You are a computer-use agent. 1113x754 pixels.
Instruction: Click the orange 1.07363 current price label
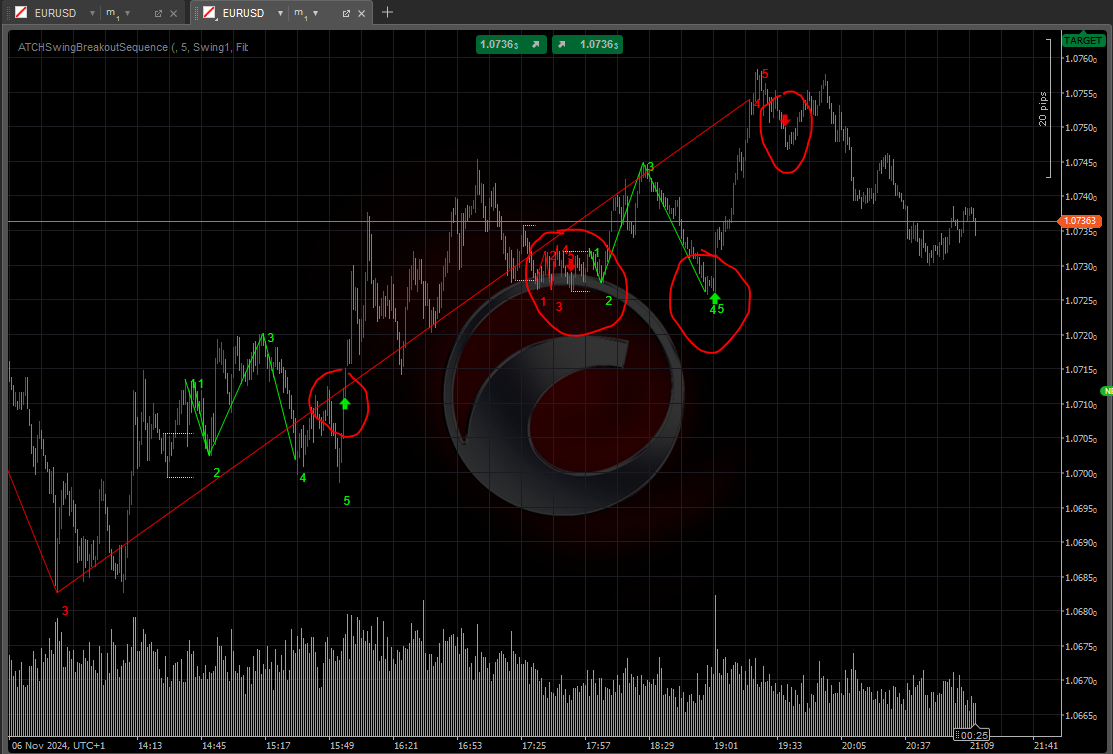1080,222
